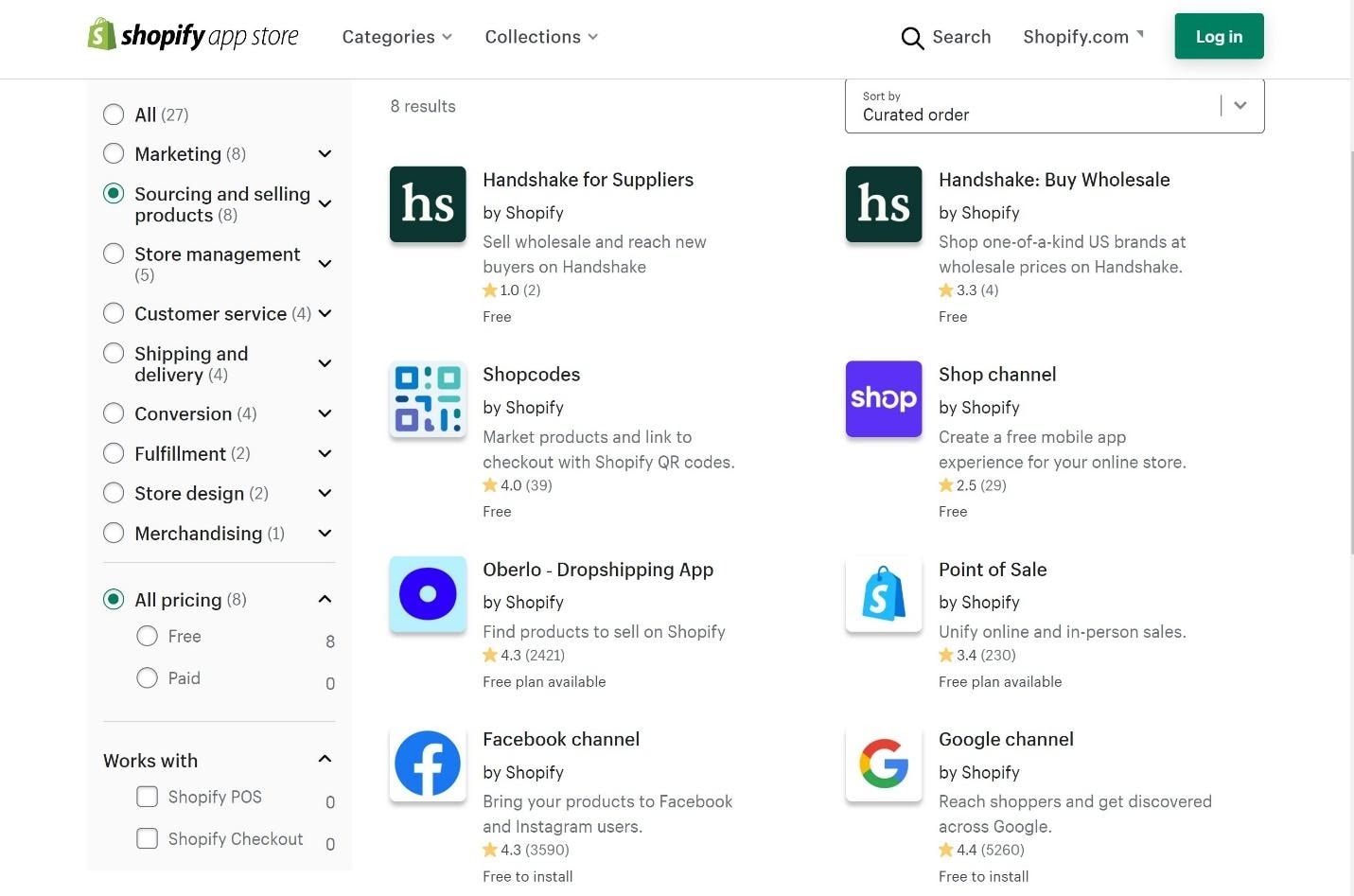Expand the Store management chevron

pyautogui.click(x=325, y=263)
